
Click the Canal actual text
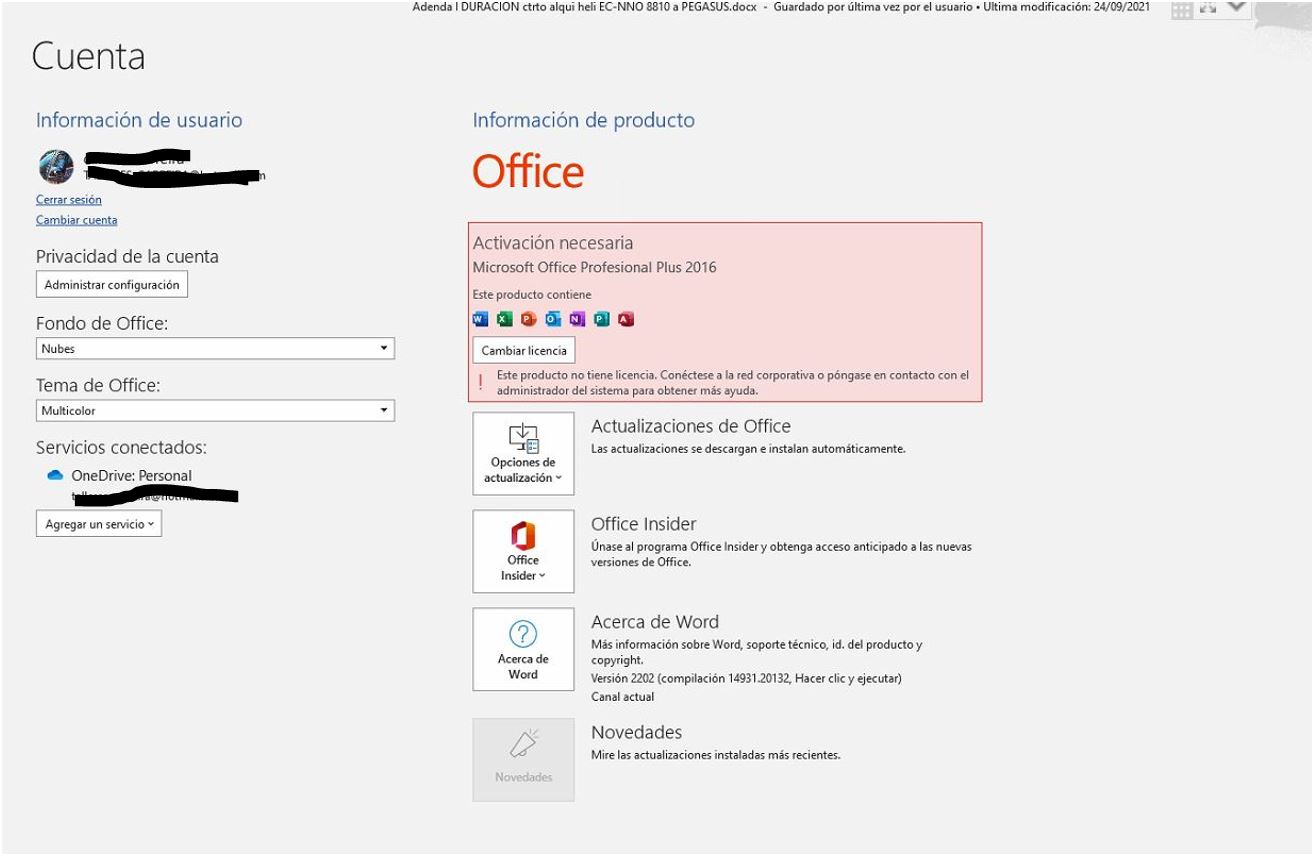[x=623, y=697]
